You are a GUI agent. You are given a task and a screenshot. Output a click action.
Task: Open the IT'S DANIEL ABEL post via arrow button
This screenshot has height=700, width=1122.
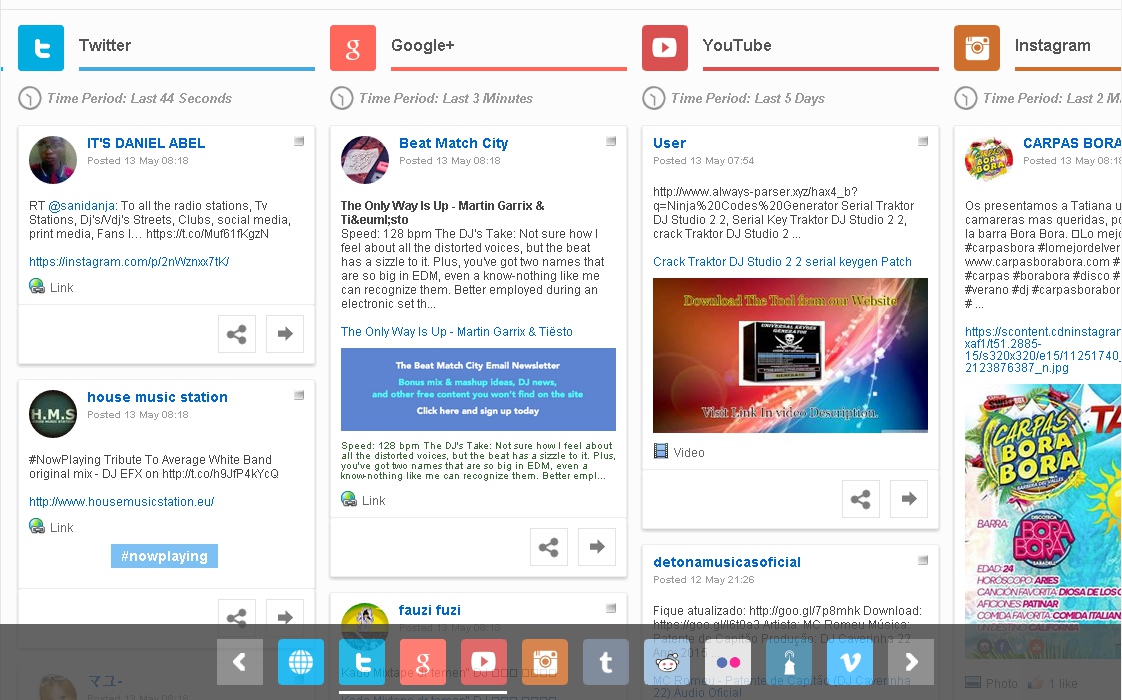pyautogui.click(x=285, y=334)
